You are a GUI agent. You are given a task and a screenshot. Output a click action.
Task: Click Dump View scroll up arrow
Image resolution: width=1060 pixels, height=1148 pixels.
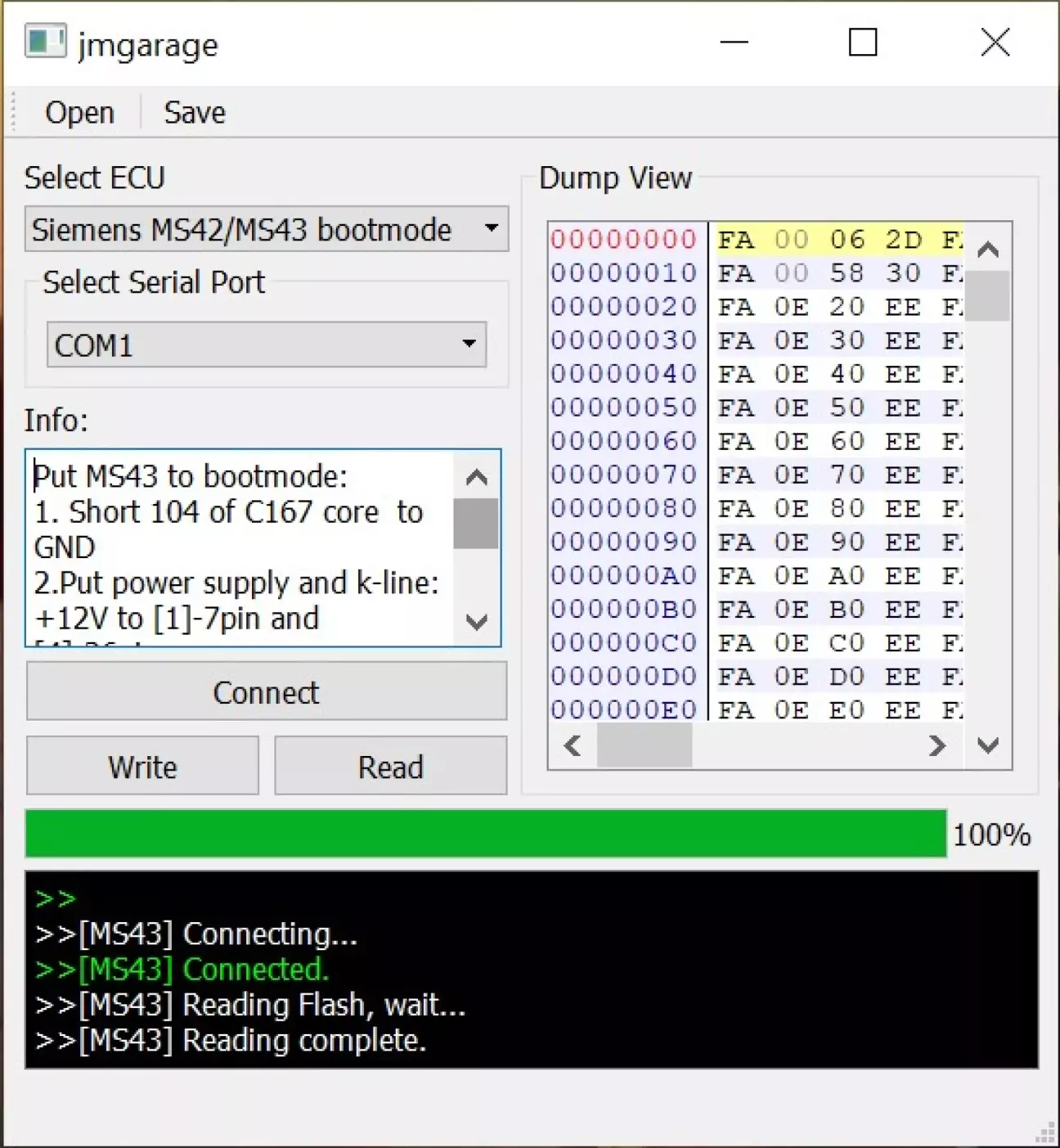(x=988, y=249)
